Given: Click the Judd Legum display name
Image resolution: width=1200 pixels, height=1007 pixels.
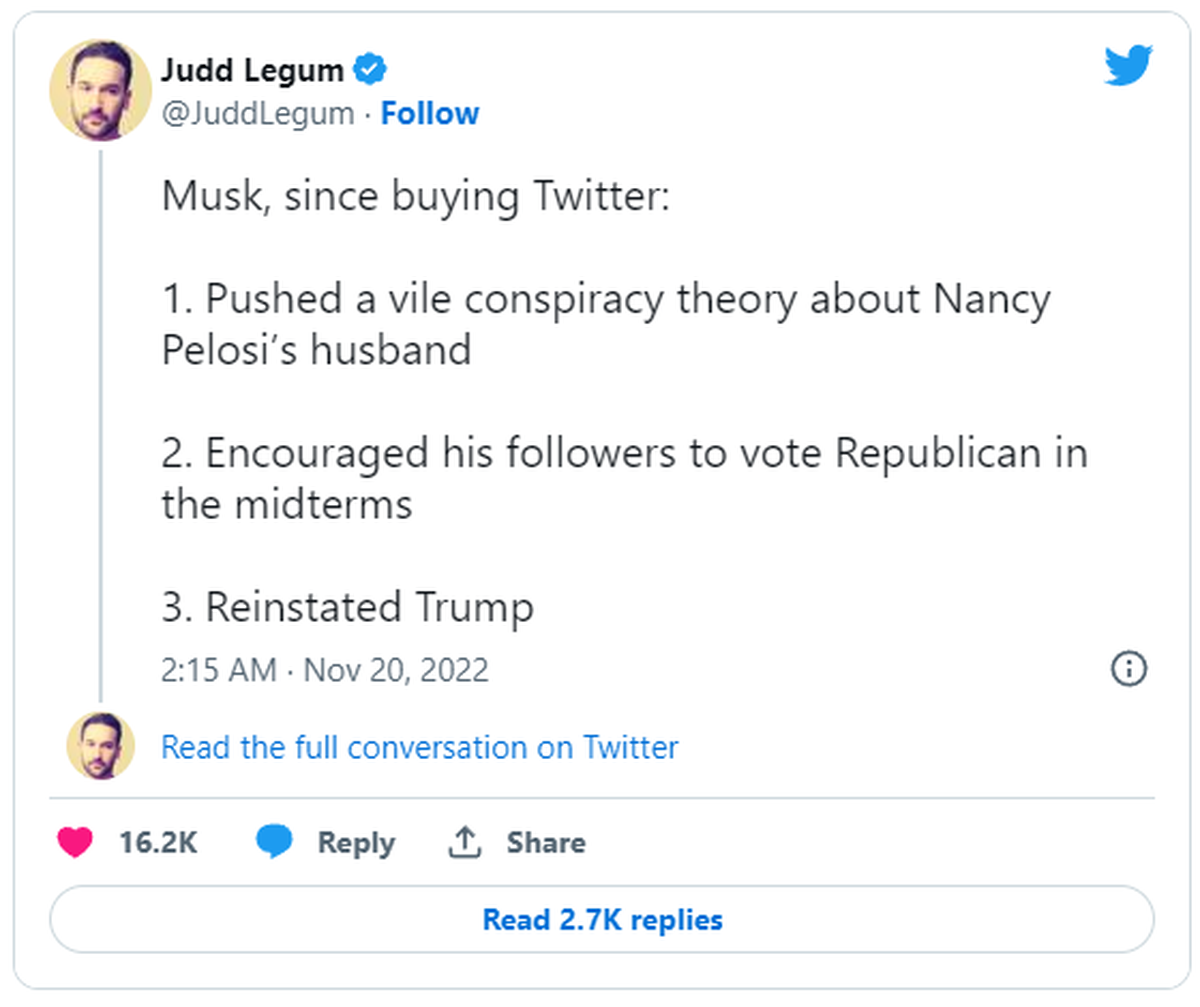Looking at the screenshot, I should 253,71.
